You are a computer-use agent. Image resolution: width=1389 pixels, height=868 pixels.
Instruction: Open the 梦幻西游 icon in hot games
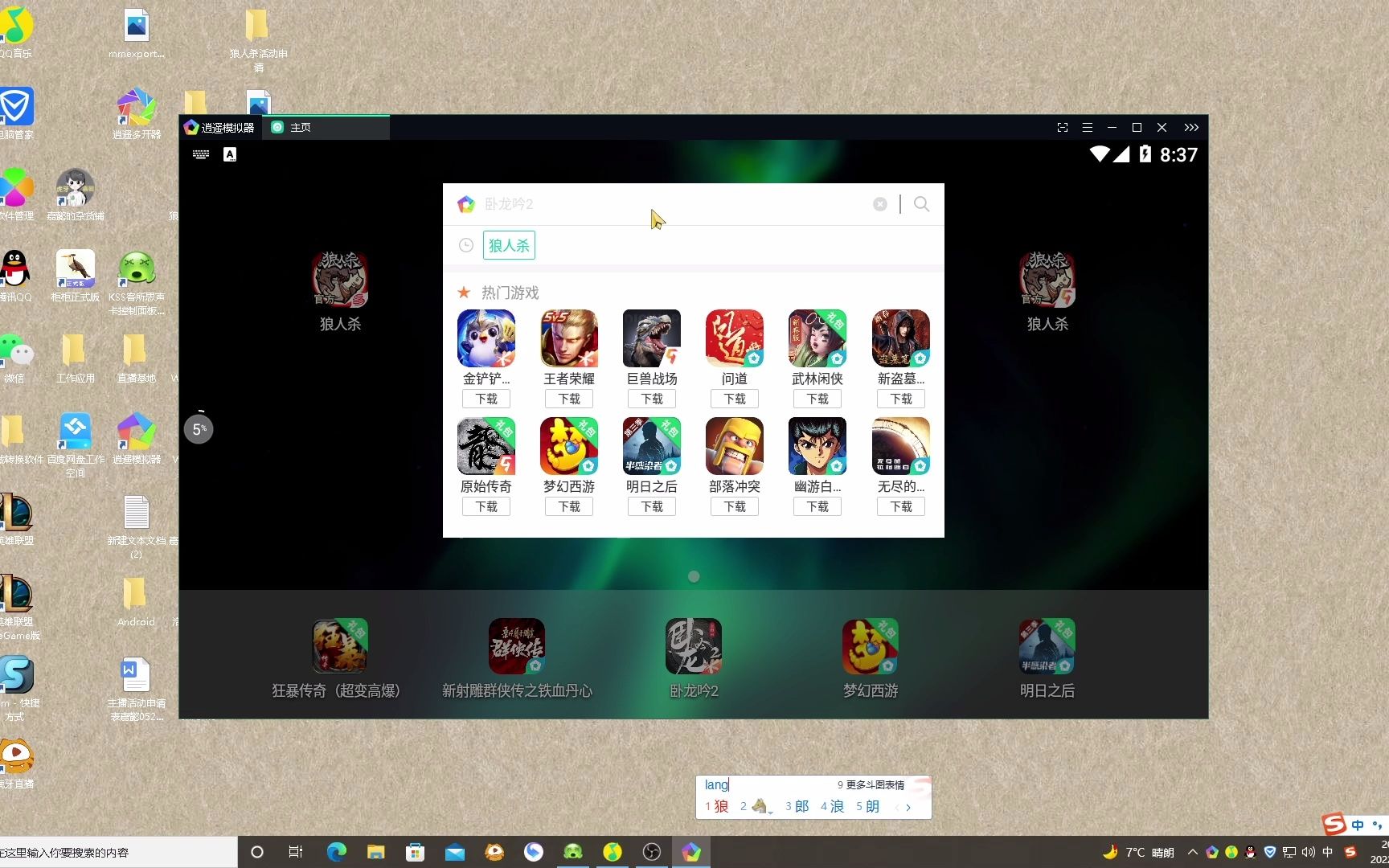coord(569,446)
